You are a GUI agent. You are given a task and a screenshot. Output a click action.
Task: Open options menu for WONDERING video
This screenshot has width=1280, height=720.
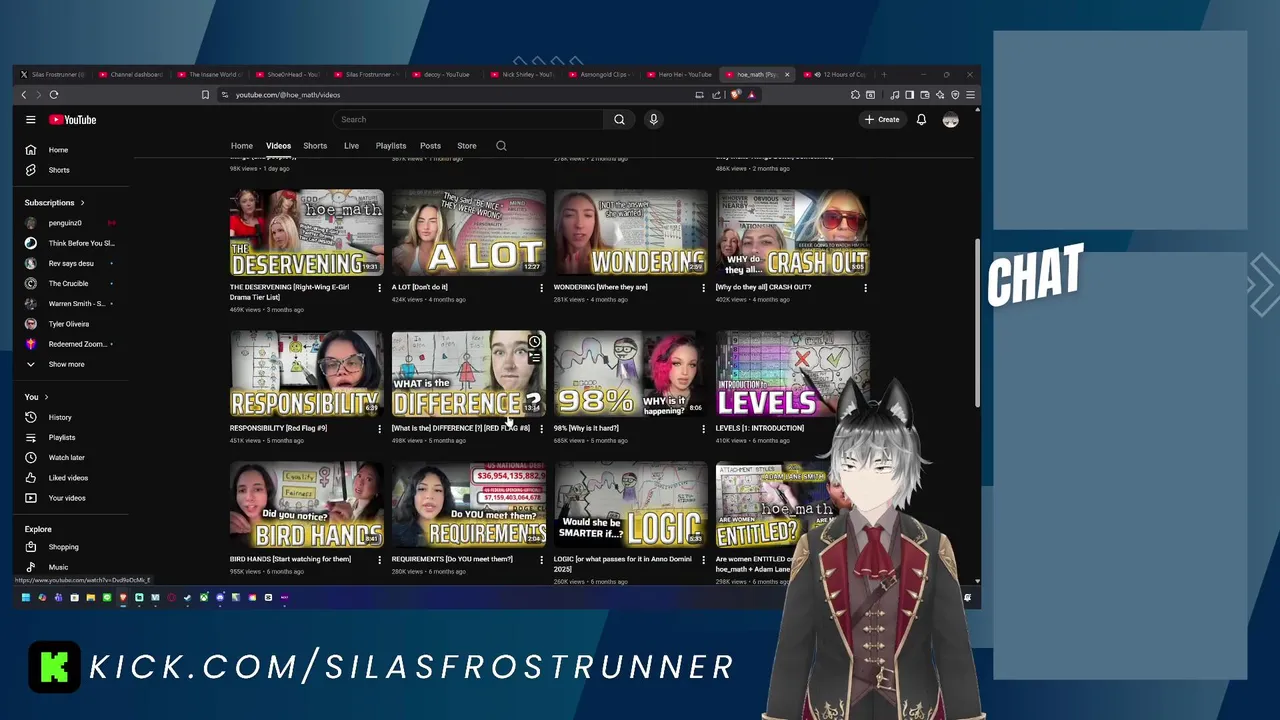tap(703, 288)
